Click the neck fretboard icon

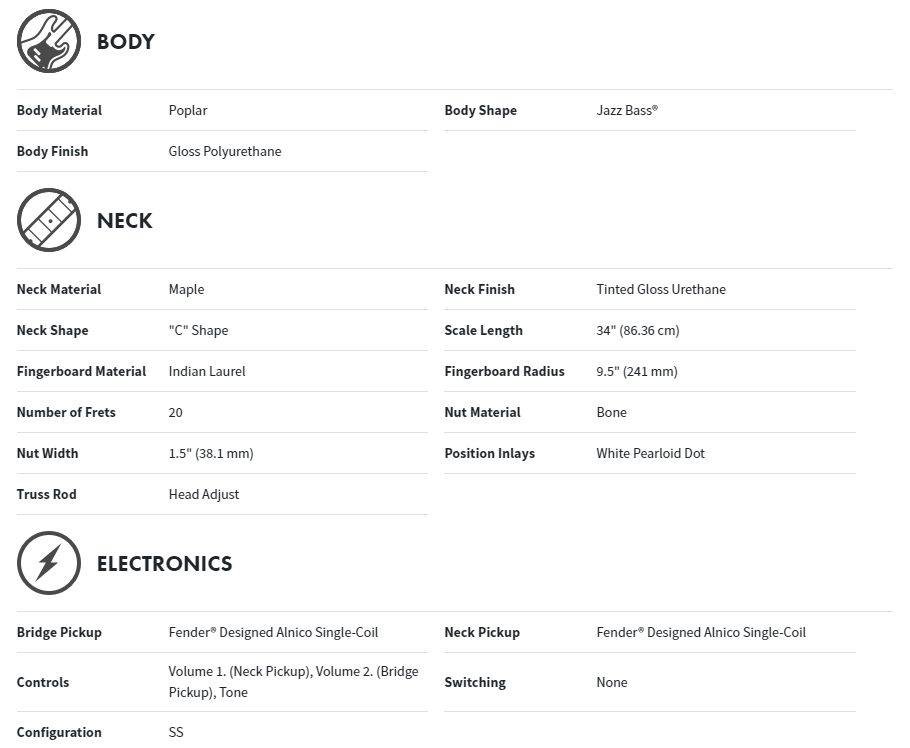point(49,220)
